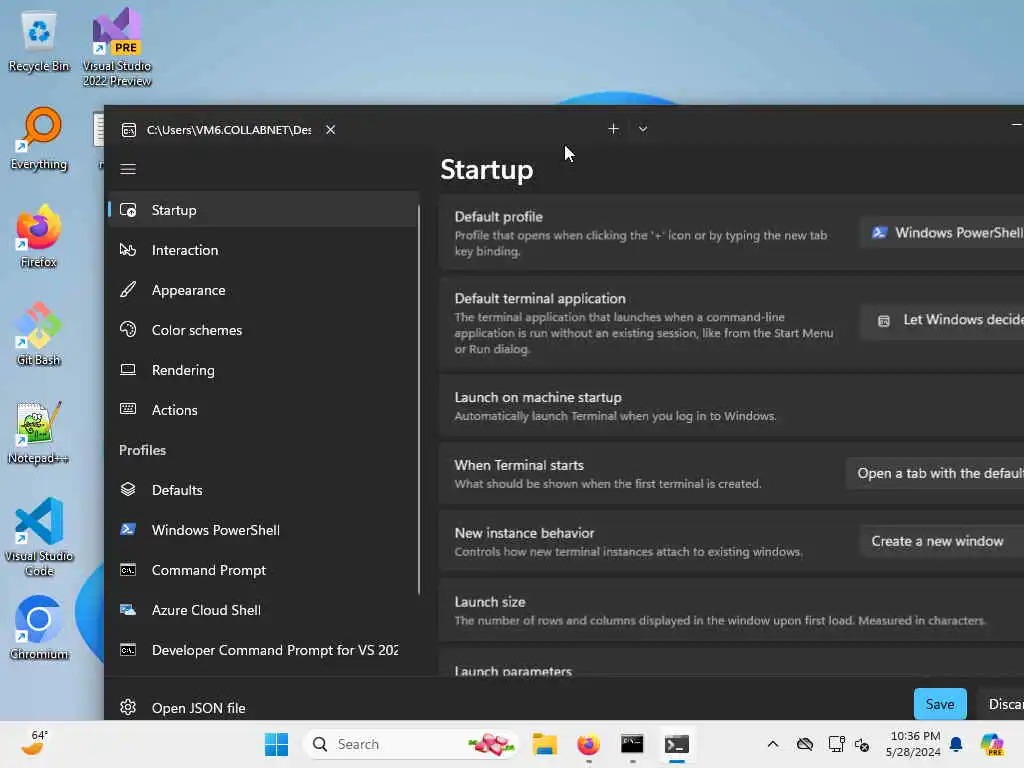The height and width of the screenshot is (768, 1024).
Task: Open Command Prompt taskbar icon
Action: [632, 744]
